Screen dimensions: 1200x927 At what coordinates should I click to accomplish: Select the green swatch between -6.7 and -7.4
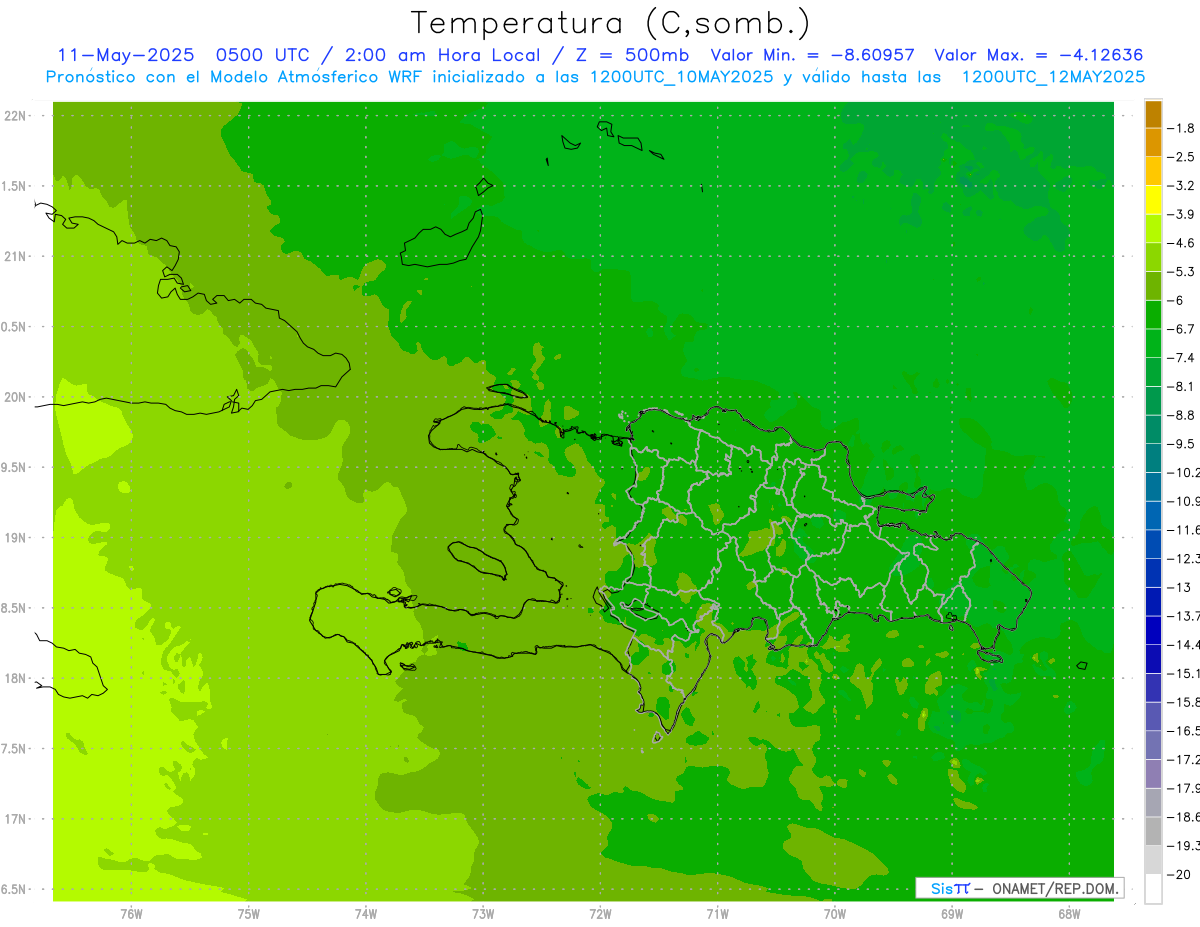pos(1153,343)
